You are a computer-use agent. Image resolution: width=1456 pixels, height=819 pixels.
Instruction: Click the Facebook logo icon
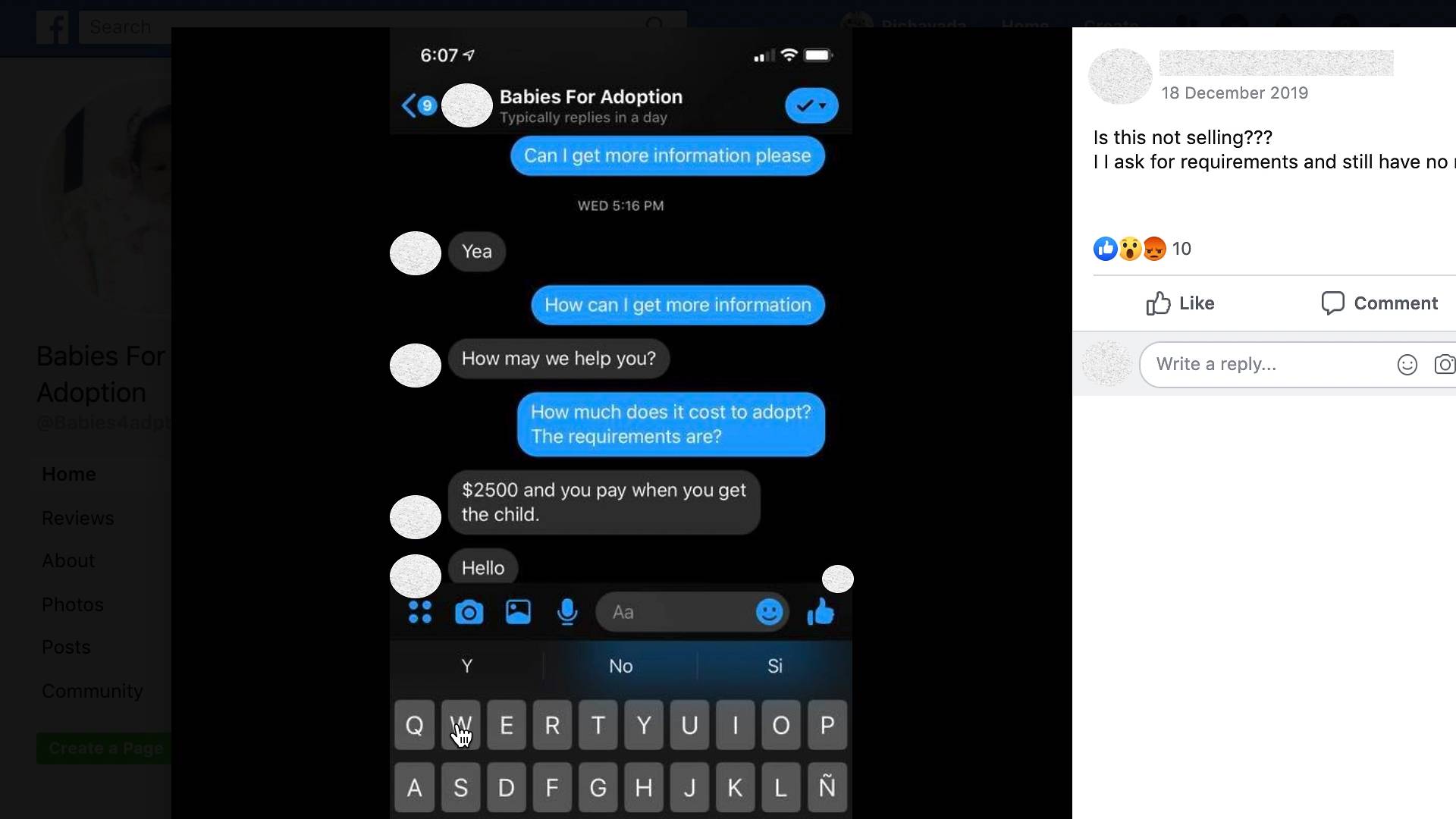(52, 27)
